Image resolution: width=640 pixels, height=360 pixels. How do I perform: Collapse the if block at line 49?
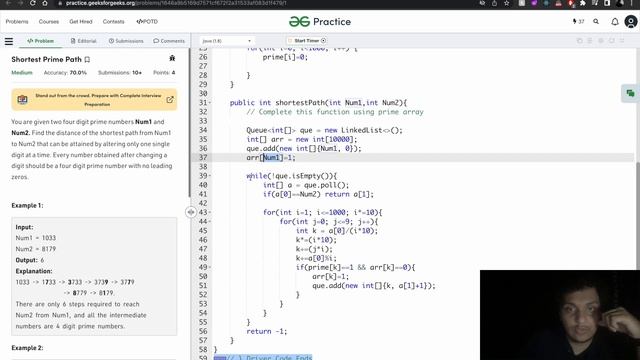210,267
